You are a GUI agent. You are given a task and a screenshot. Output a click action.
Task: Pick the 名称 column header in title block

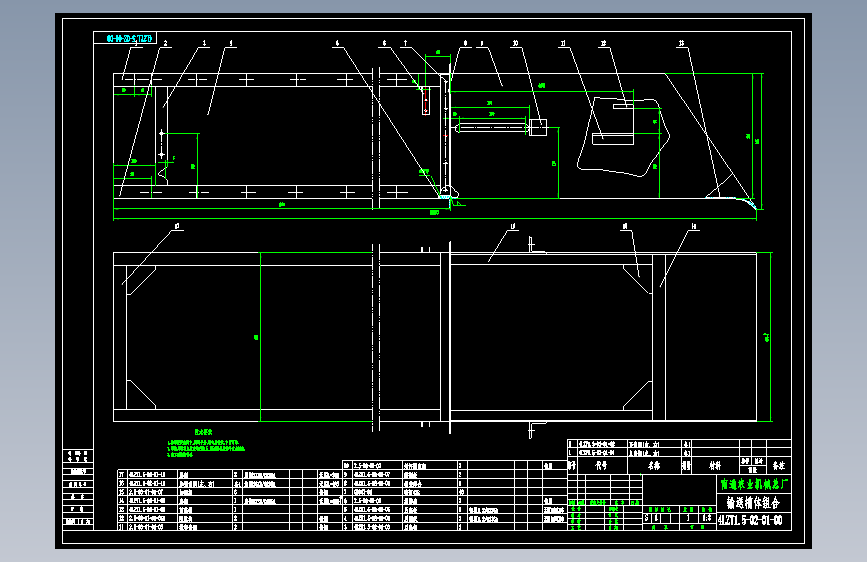[654, 466]
